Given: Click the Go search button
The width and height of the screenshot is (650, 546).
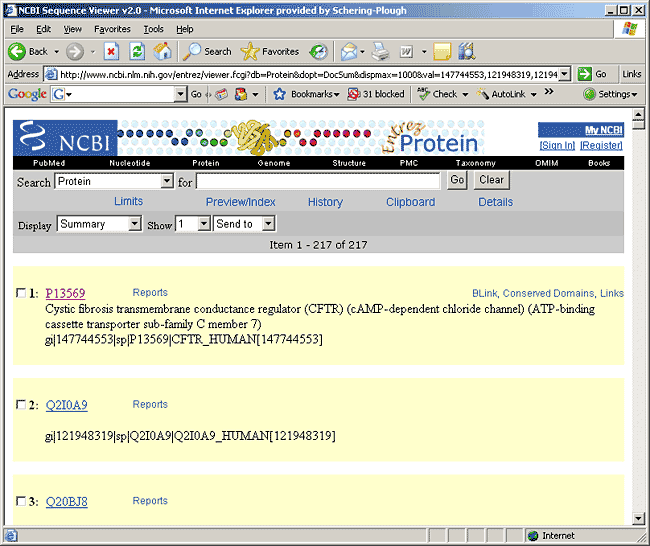Looking at the screenshot, I should click(457, 180).
